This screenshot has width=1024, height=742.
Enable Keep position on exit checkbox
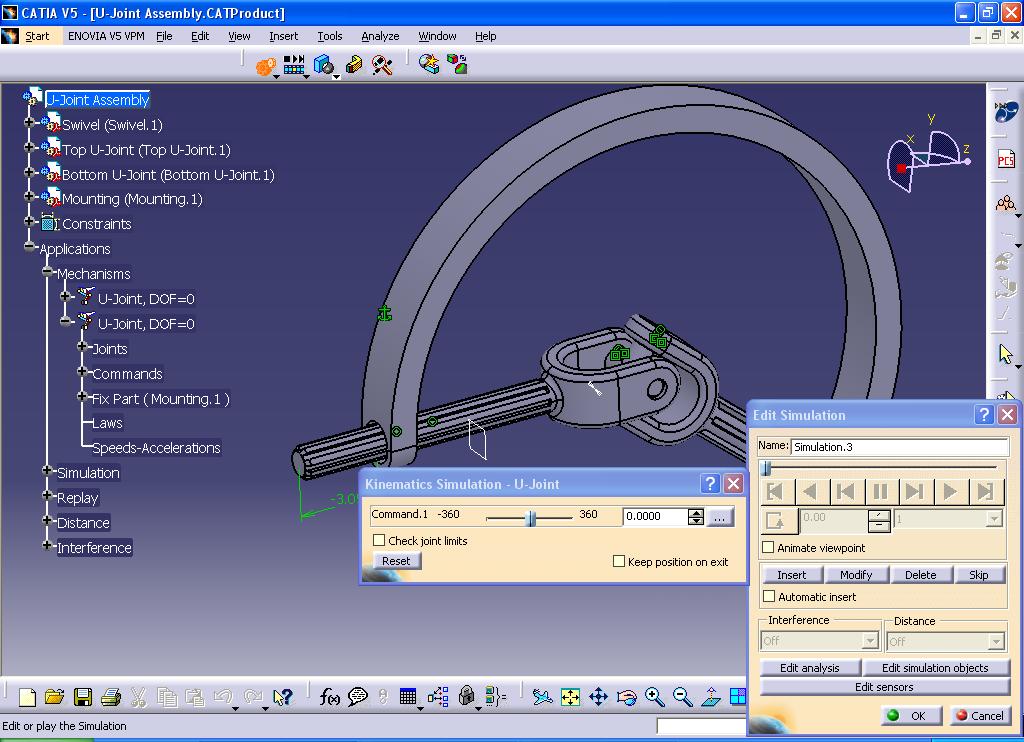[x=619, y=561]
